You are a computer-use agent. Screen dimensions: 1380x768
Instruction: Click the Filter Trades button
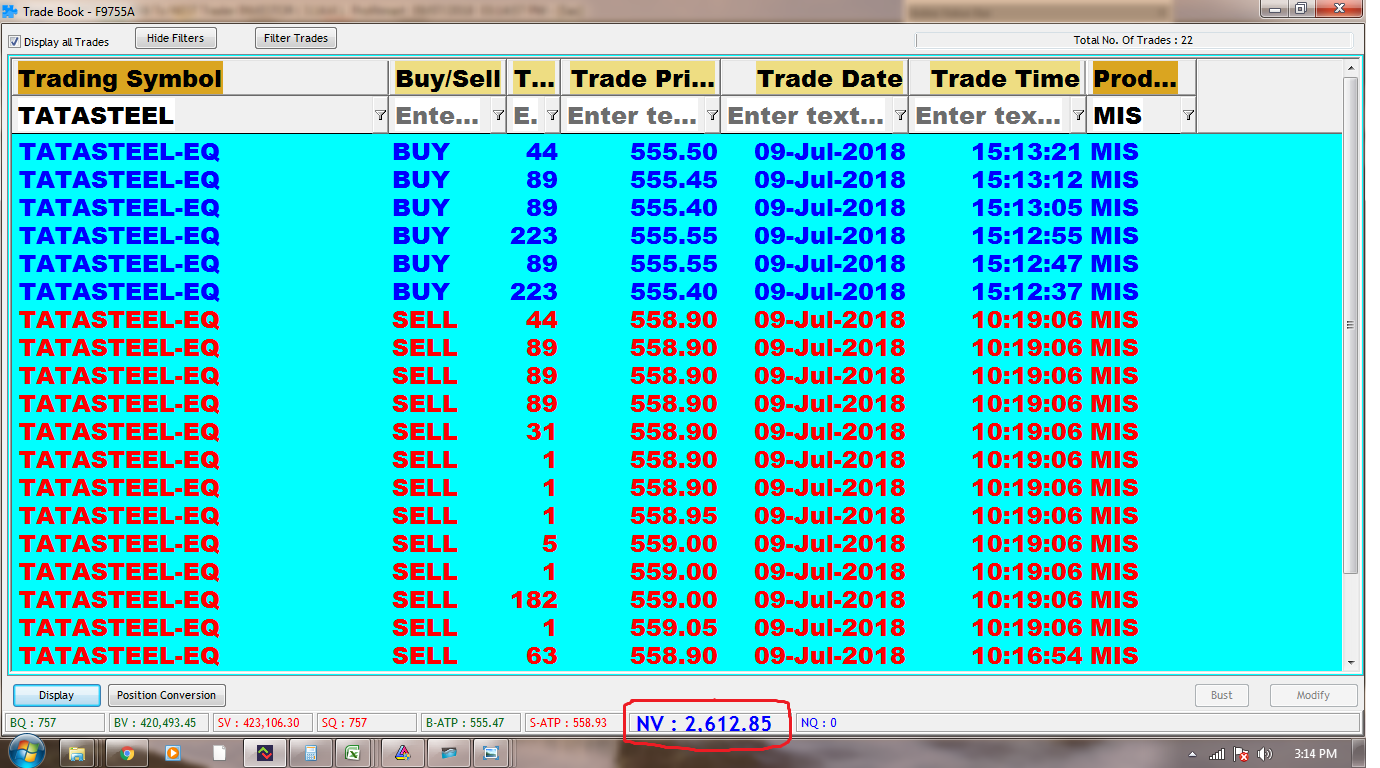click(296, 38)
